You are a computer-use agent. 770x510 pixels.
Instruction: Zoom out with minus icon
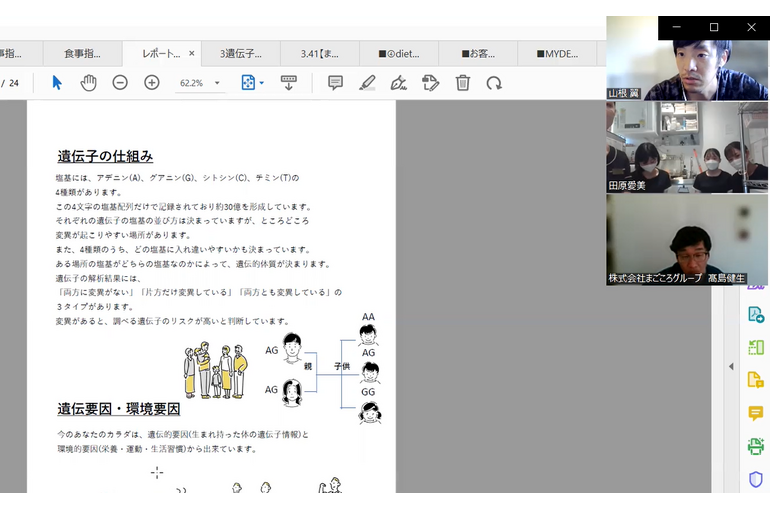click(120, 82)
